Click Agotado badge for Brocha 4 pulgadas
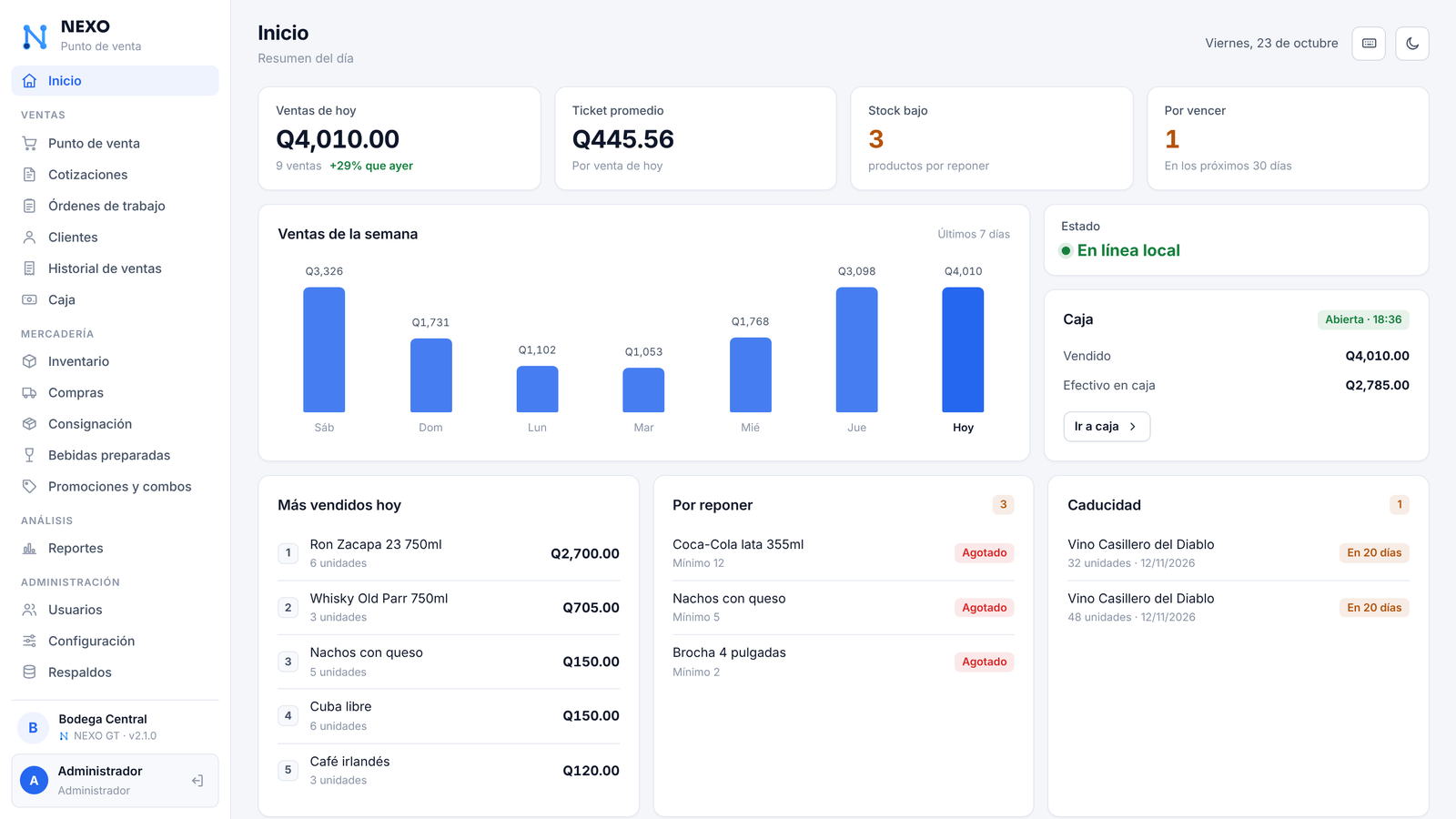The width and height of the screenshot is (1456, 819). click(985, 662)
